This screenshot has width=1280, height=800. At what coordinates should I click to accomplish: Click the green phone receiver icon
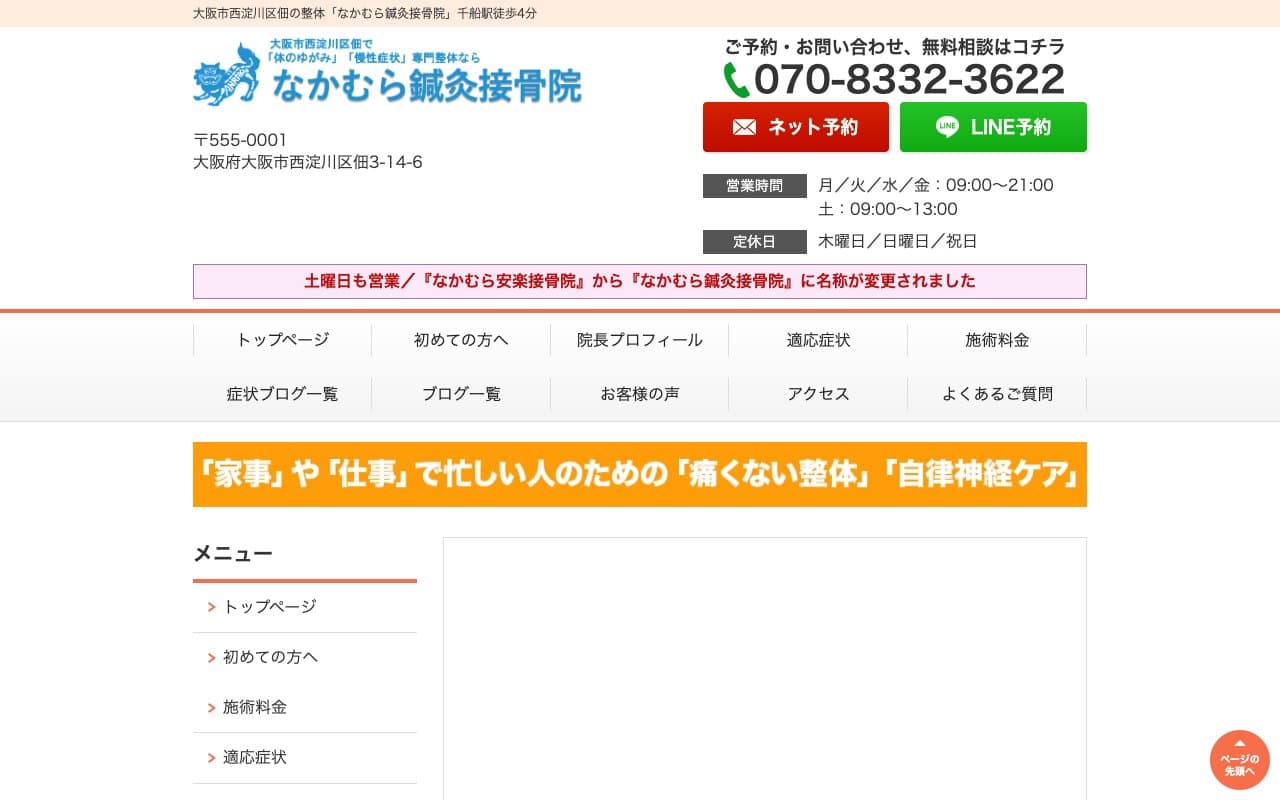tap(735, 78)
